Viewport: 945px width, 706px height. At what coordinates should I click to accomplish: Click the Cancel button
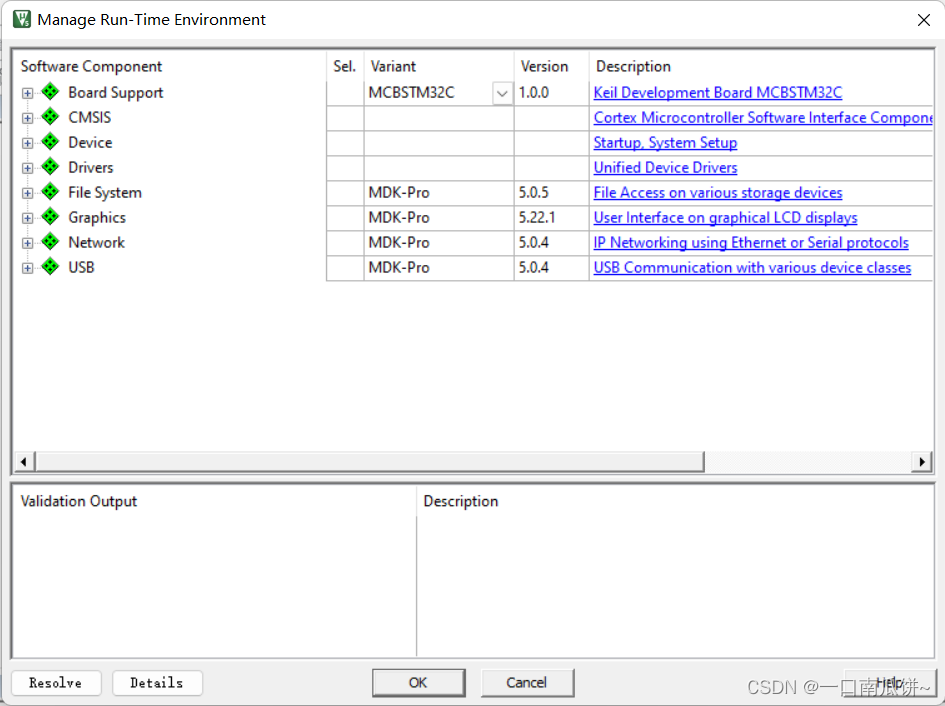tap(527, 682)
